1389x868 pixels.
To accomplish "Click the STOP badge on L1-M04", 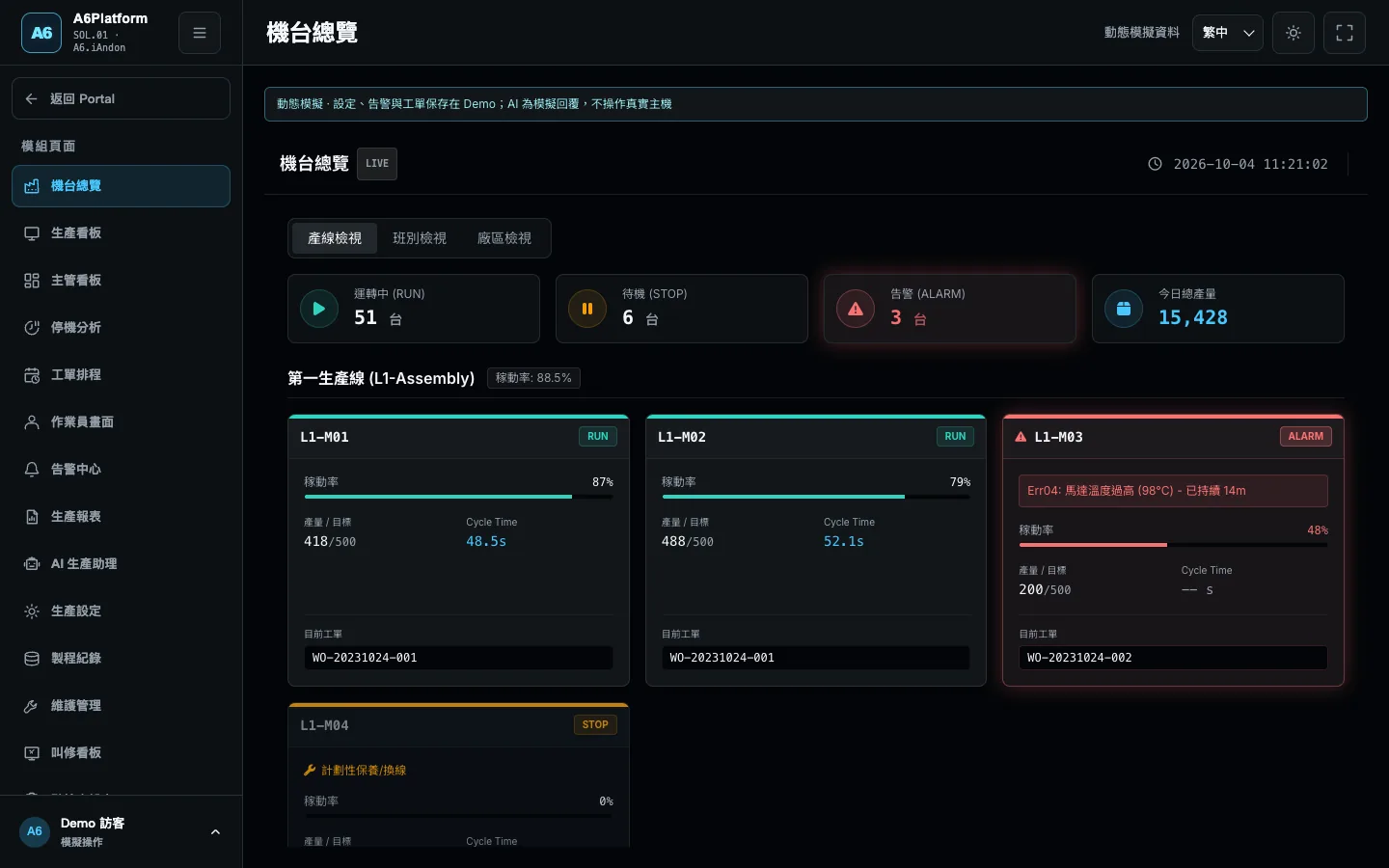I will click(595, 725).
